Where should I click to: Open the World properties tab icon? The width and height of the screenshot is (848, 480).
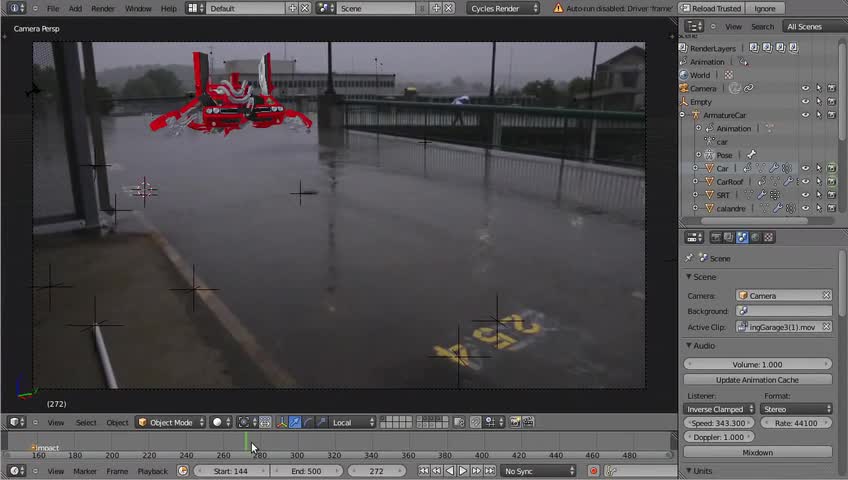click(755, 237)
